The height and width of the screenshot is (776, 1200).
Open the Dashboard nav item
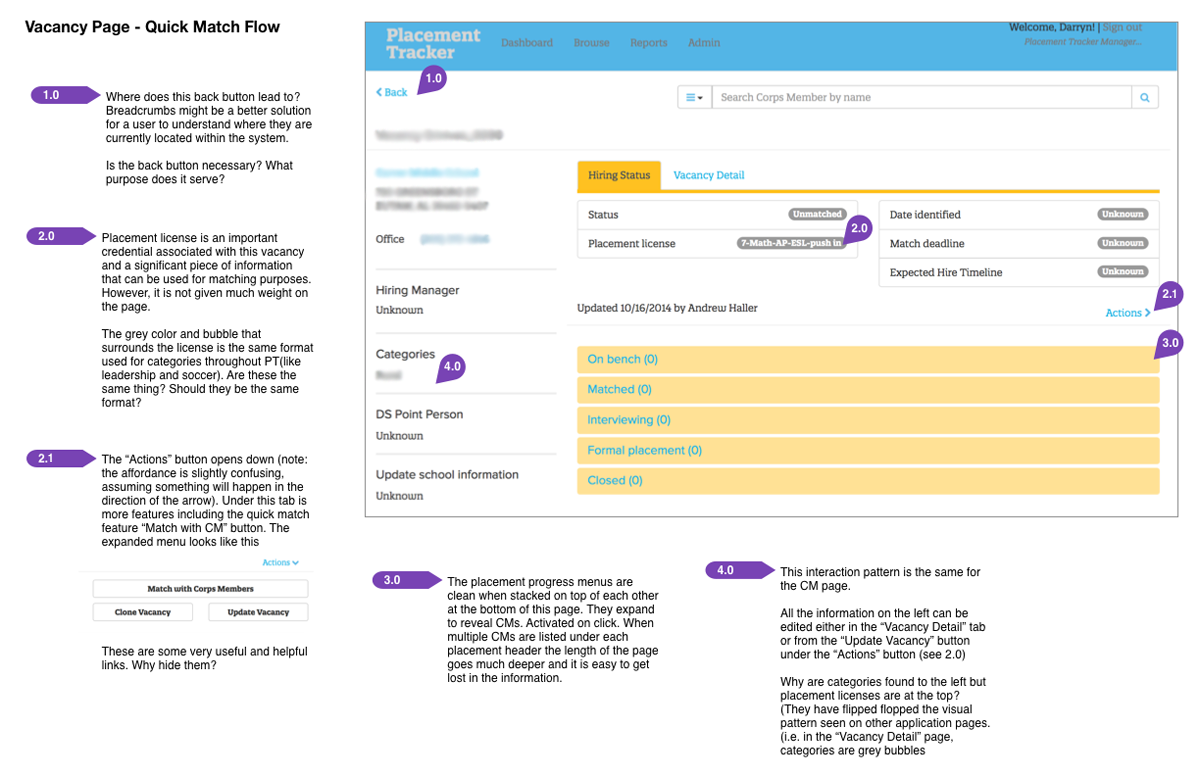(527, 43)
